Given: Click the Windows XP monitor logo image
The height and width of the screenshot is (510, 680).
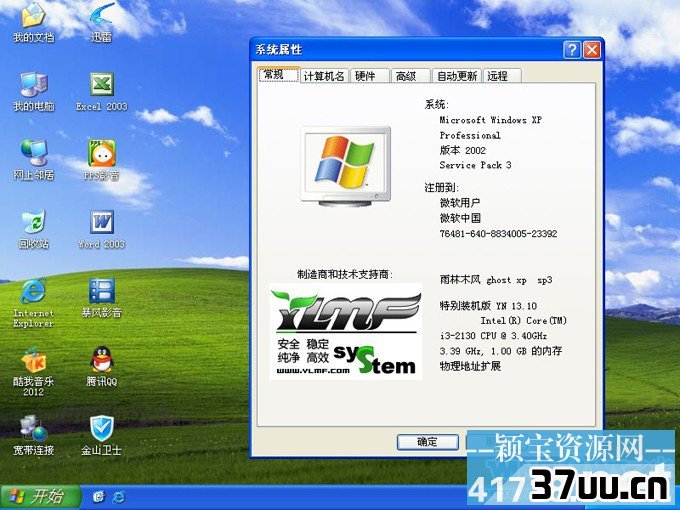Looking at the screenshot, I should (346, 166).
